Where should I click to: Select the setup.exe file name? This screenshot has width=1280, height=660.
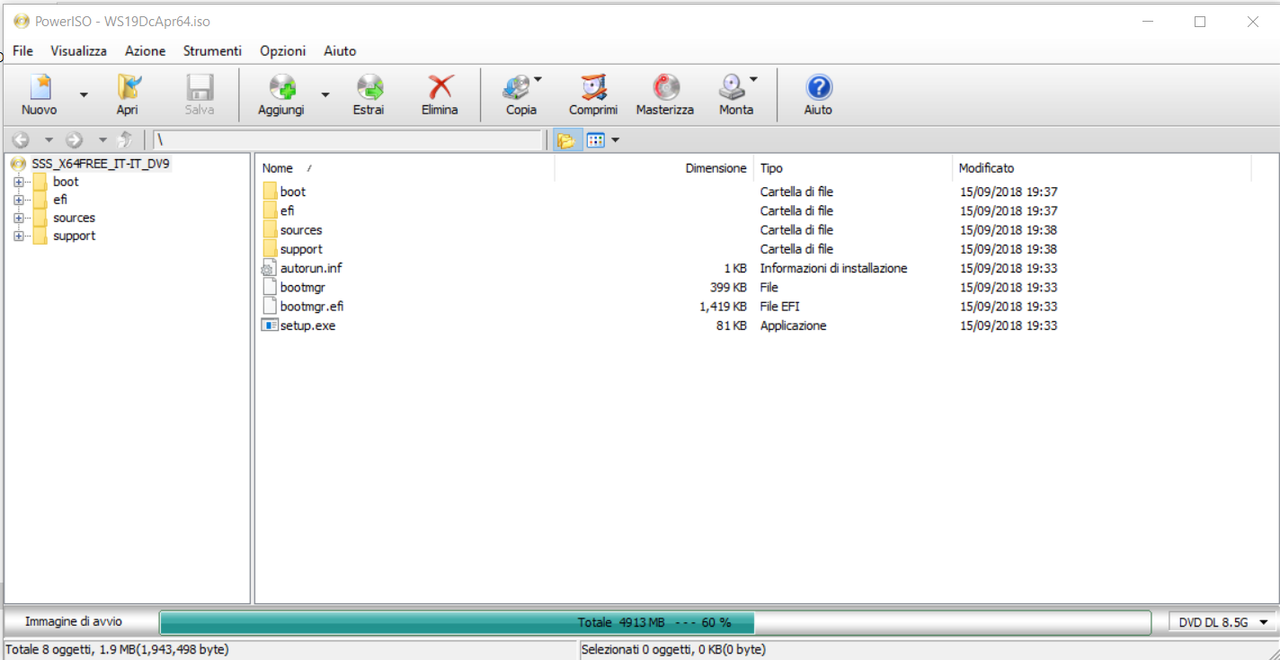(x=308, y=325)
